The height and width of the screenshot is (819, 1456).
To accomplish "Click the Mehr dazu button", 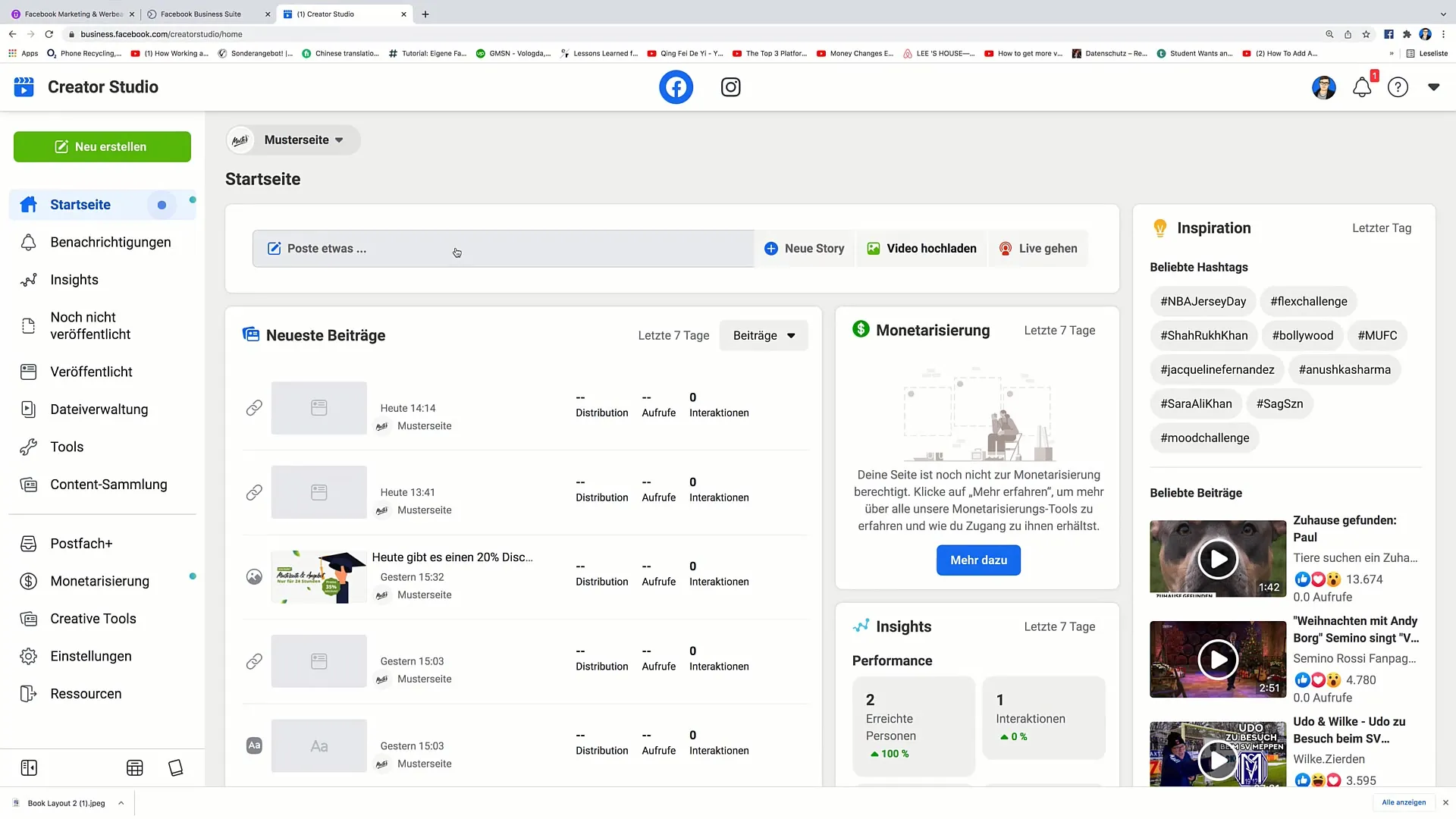I will 978,560.
